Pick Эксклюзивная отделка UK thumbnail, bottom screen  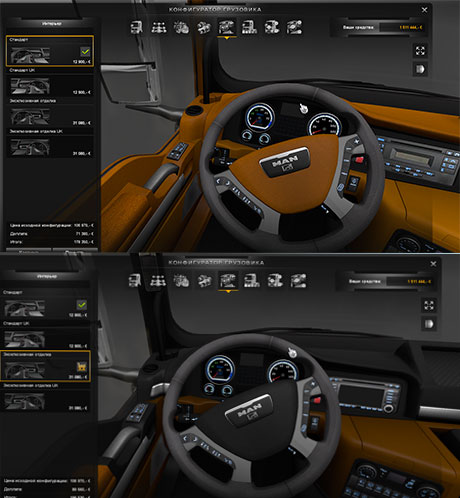click(x=24, y=401)
